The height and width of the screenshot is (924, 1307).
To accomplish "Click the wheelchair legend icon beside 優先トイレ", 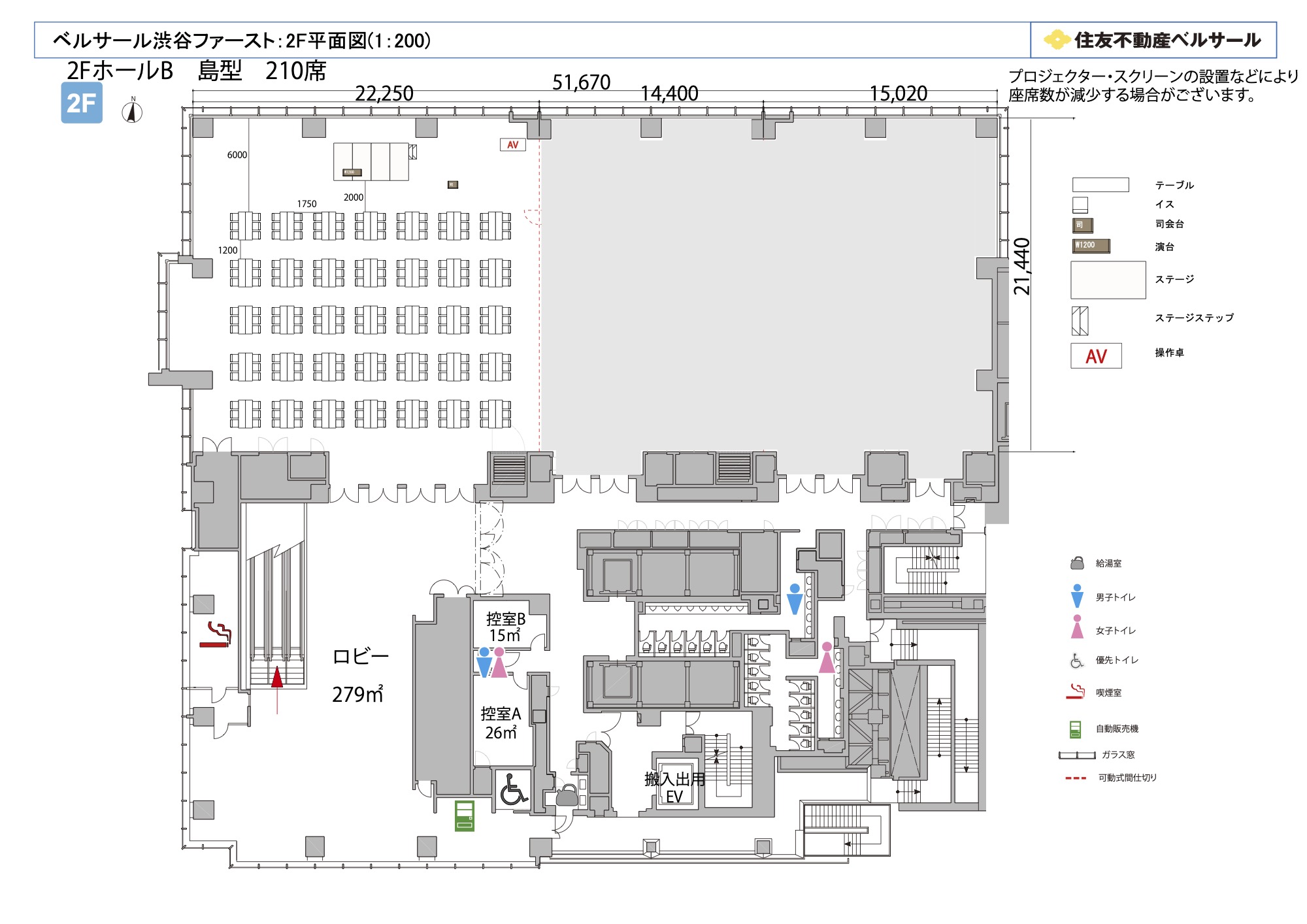I will 1076,661.
